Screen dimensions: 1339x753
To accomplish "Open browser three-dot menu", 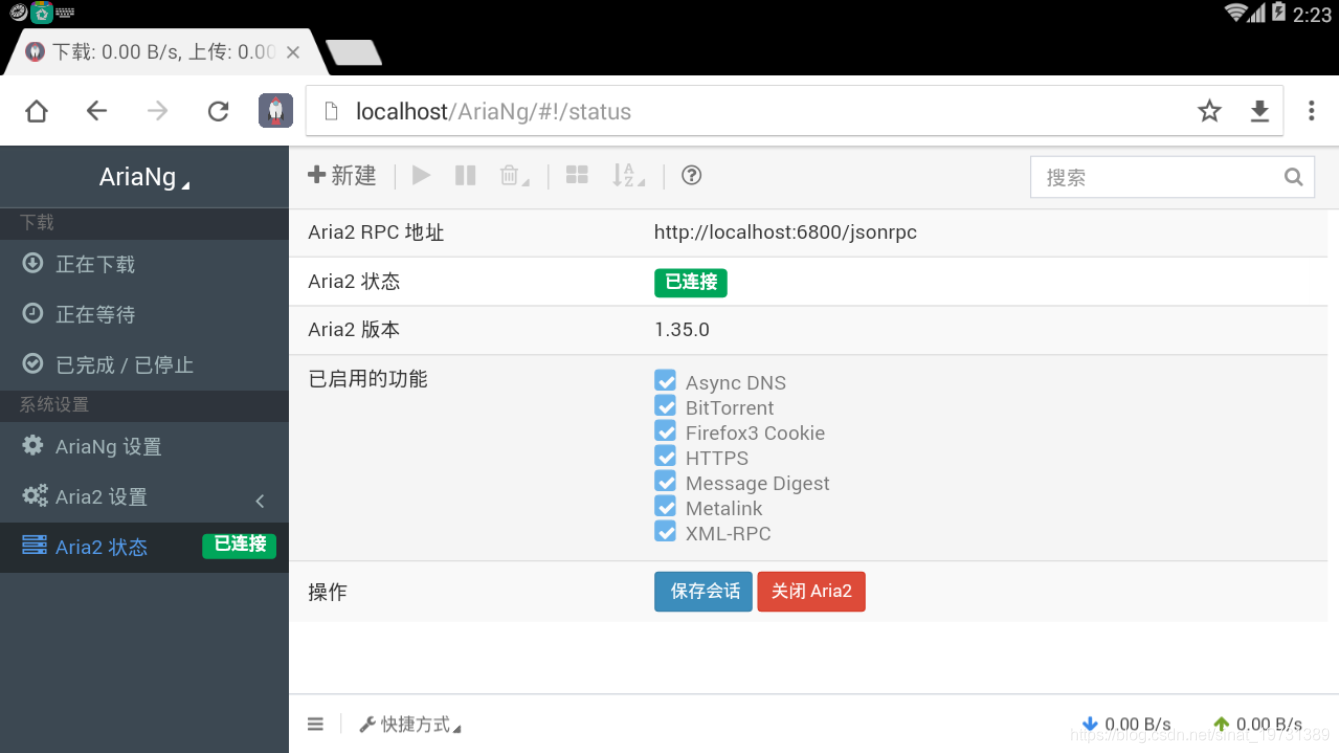I will [x=1311, y=111].
